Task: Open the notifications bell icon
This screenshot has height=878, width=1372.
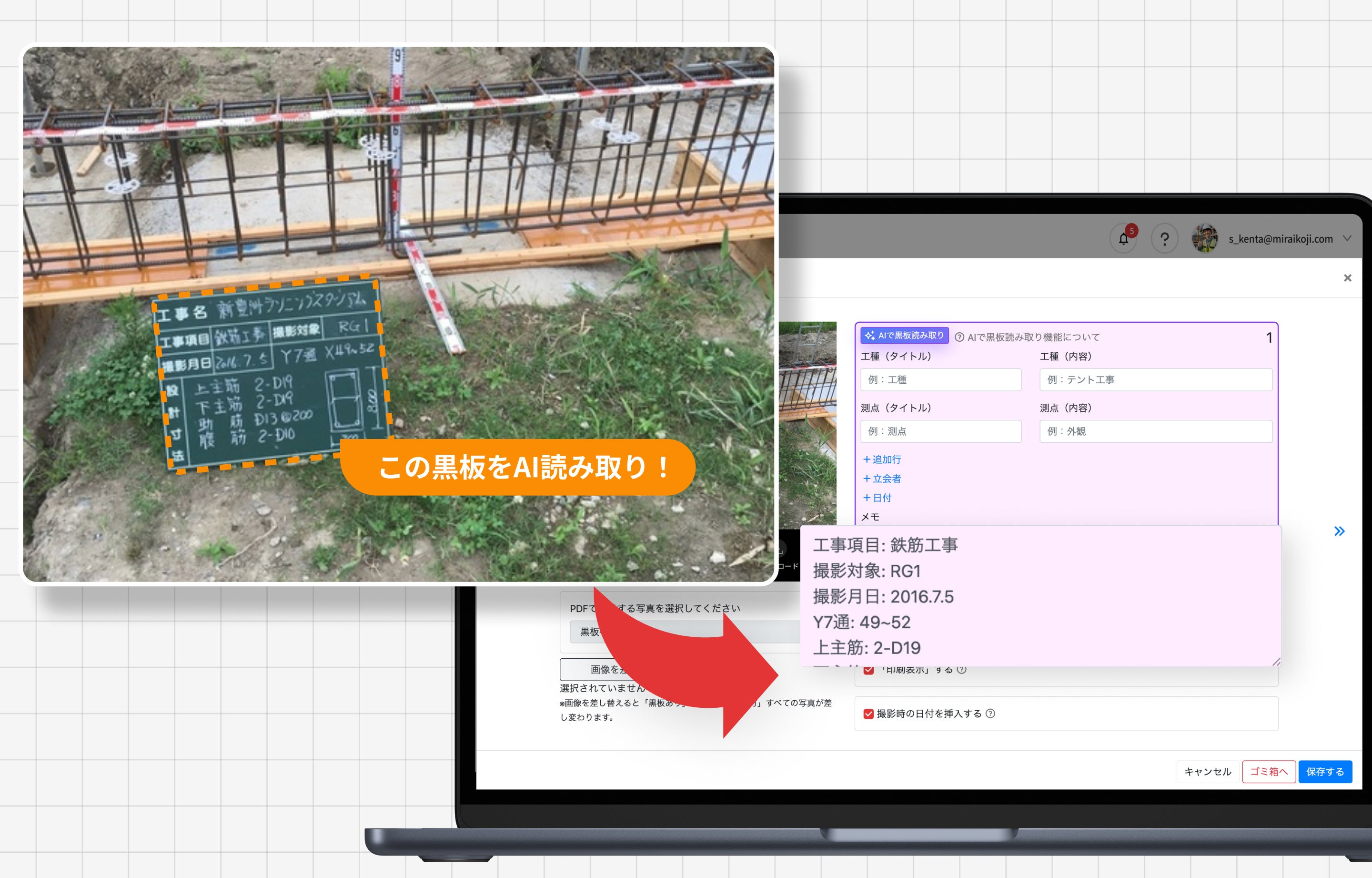Action: point(1123,239)
